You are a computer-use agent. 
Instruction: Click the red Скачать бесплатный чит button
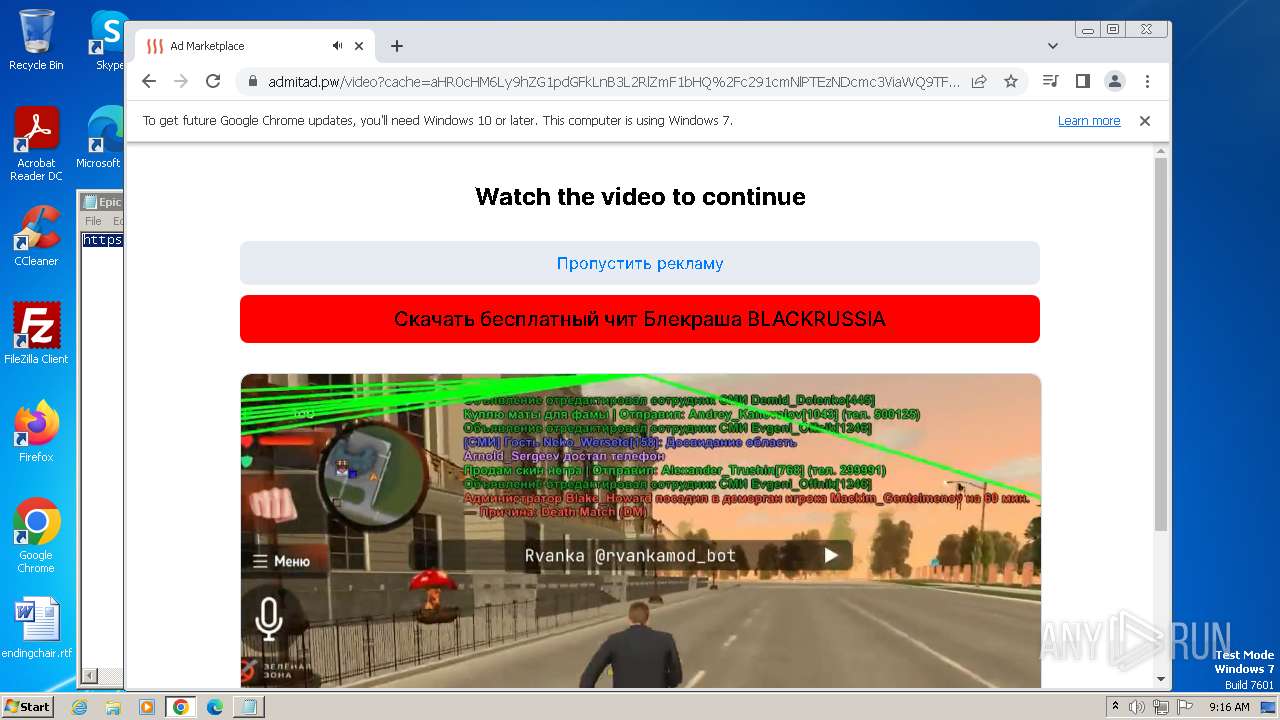click(x=640, y=319)
